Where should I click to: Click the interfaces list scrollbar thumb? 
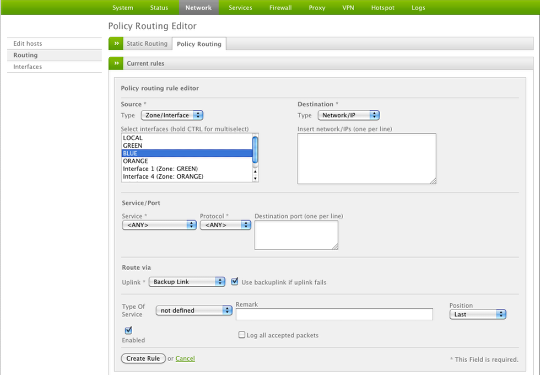pyautogui.click(x=255, y=149)
